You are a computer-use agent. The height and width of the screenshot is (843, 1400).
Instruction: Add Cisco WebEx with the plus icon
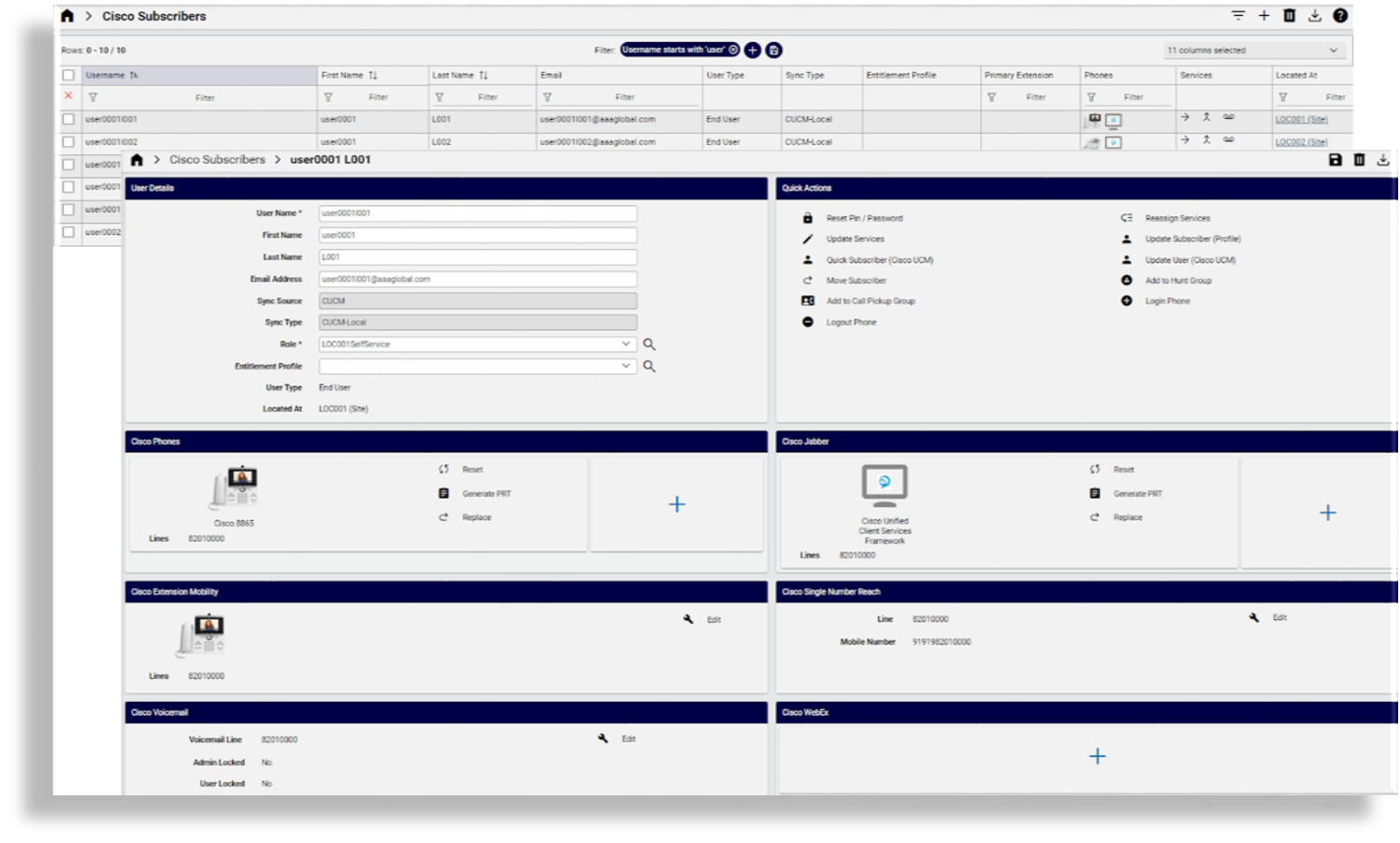tap(1098, 756)
